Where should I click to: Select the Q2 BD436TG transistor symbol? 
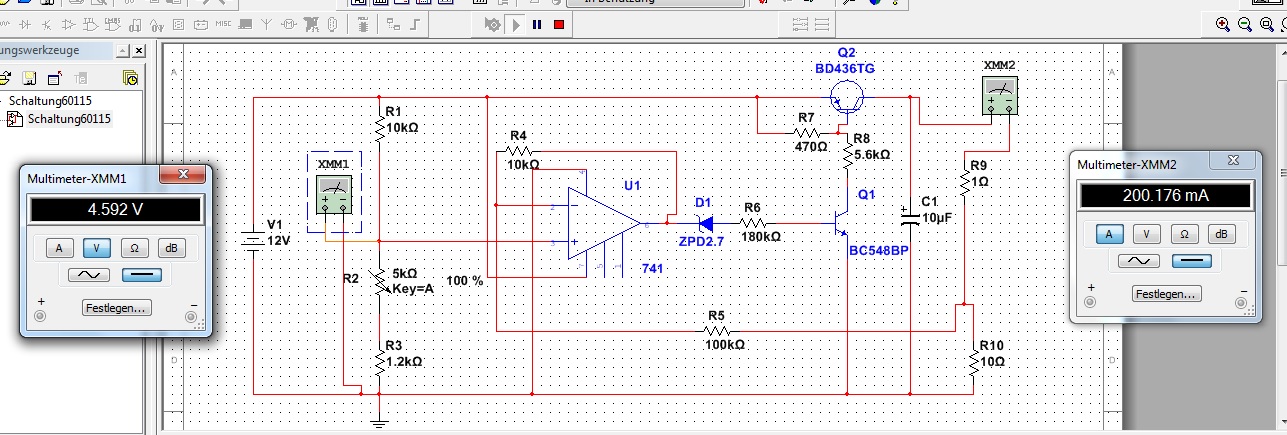point(848,98)
